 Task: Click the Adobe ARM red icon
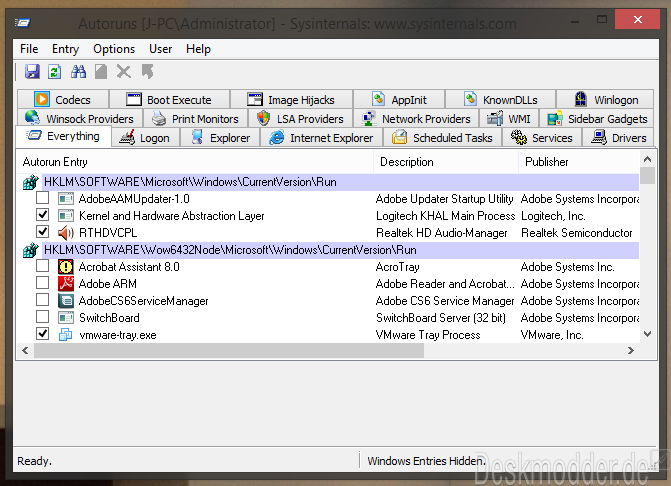pyautogui.click(x=65, y=284)
